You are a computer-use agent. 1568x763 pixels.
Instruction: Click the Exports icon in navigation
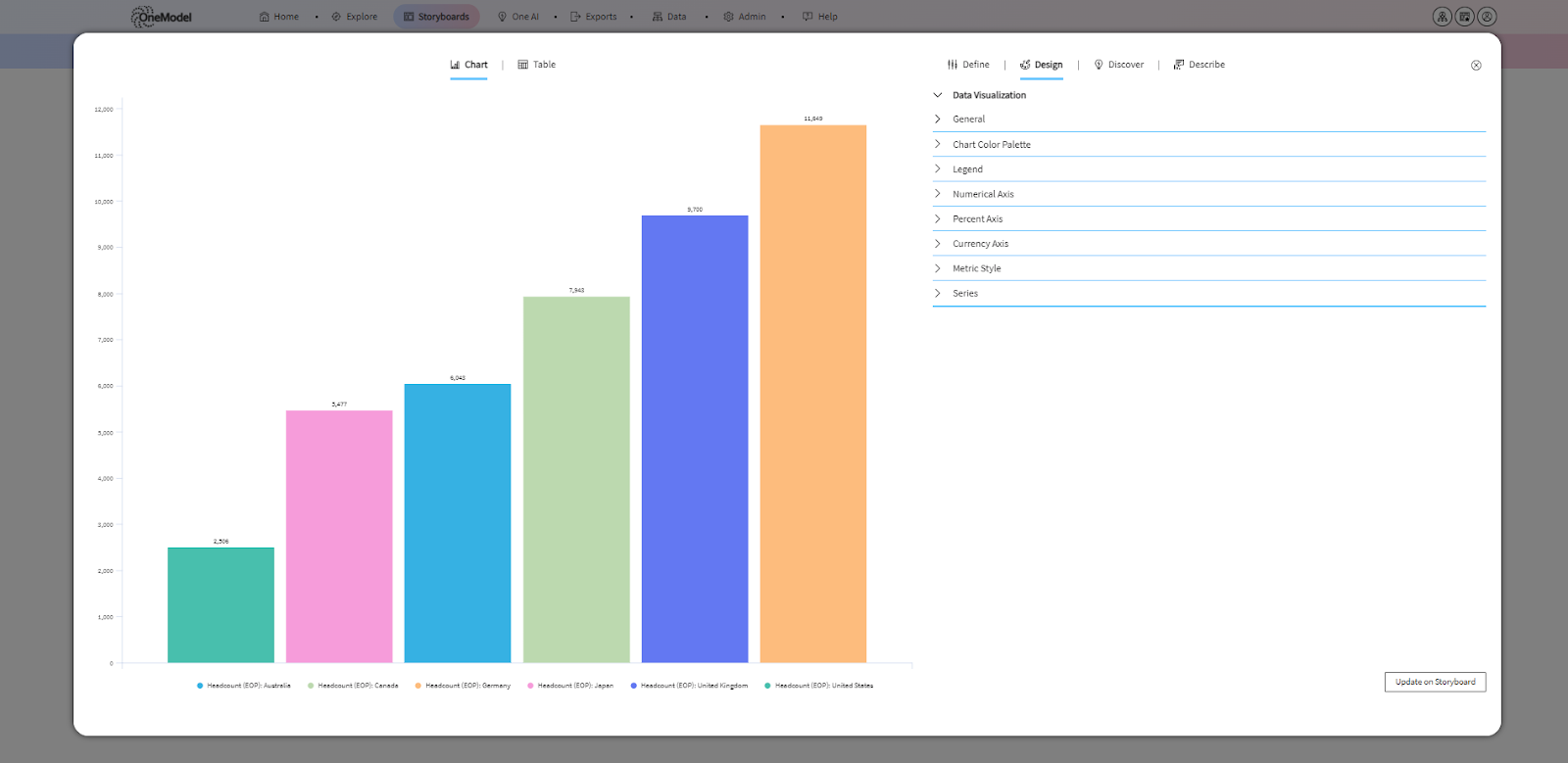tap(576, 17)
